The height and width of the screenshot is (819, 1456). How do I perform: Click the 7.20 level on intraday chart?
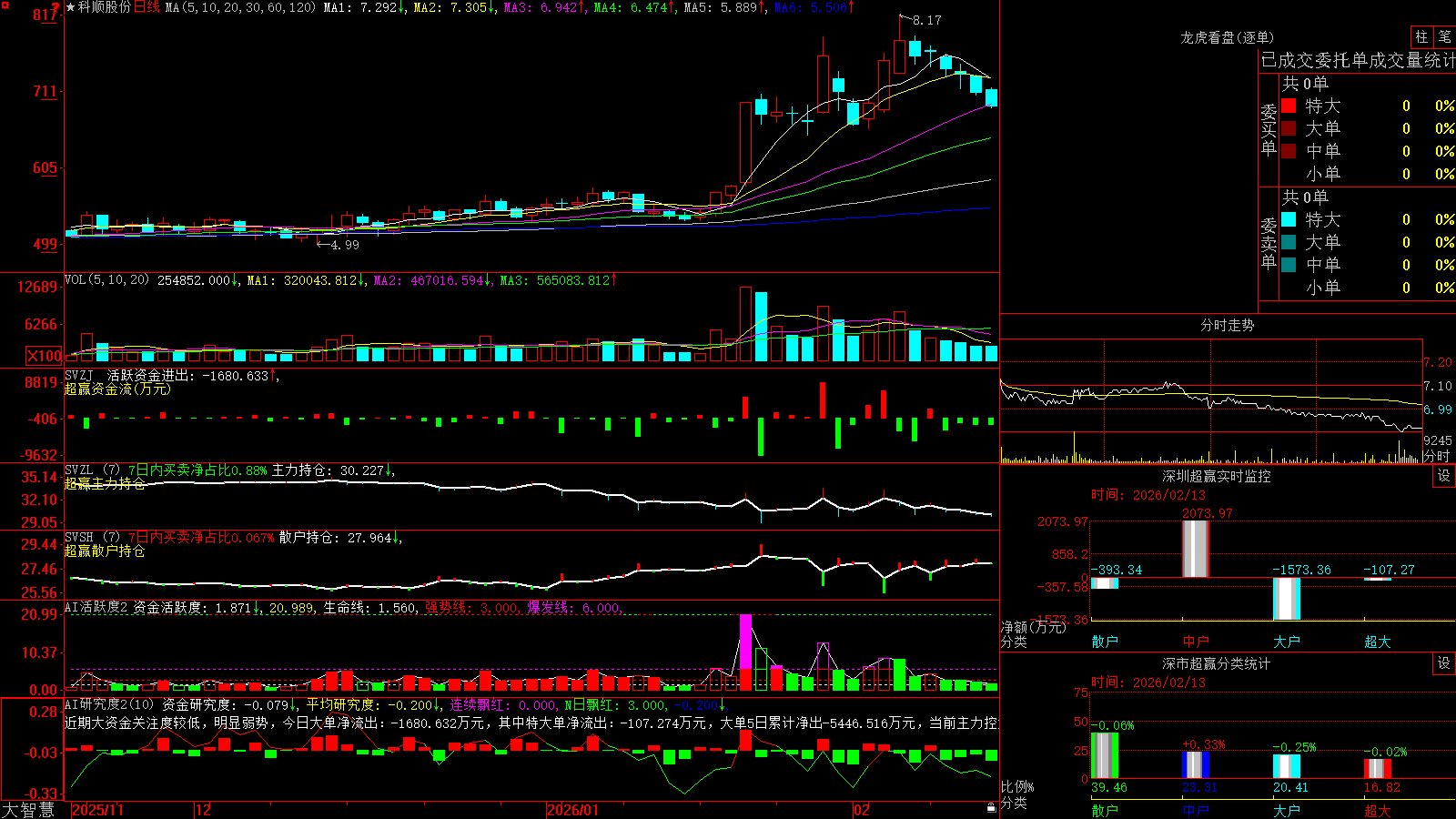[1438, 362]
